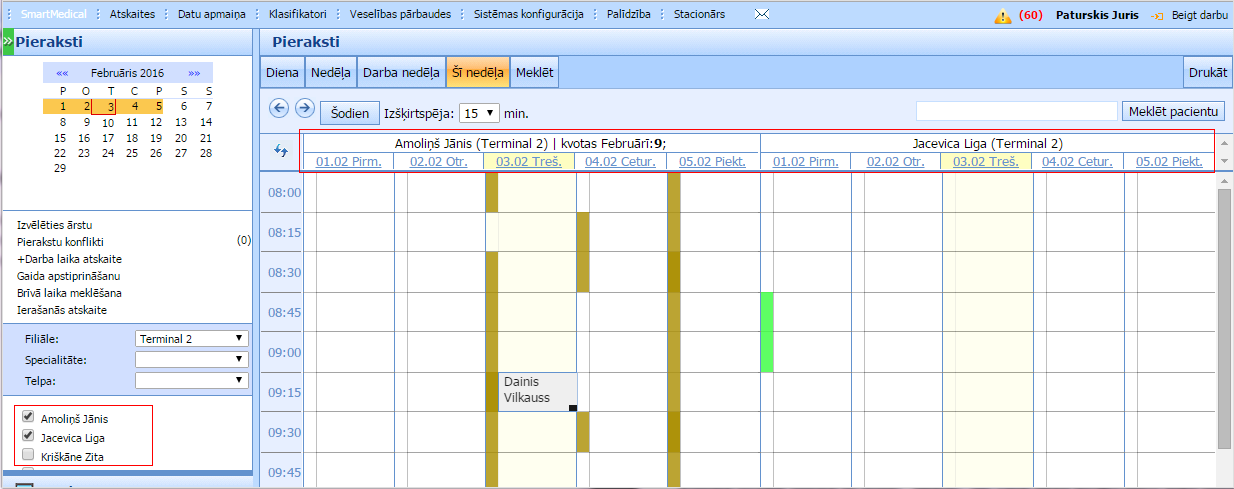Screen dimensions: 1234x489
Task: Click the envelope messages icon
Action: [x=762, y=15]
